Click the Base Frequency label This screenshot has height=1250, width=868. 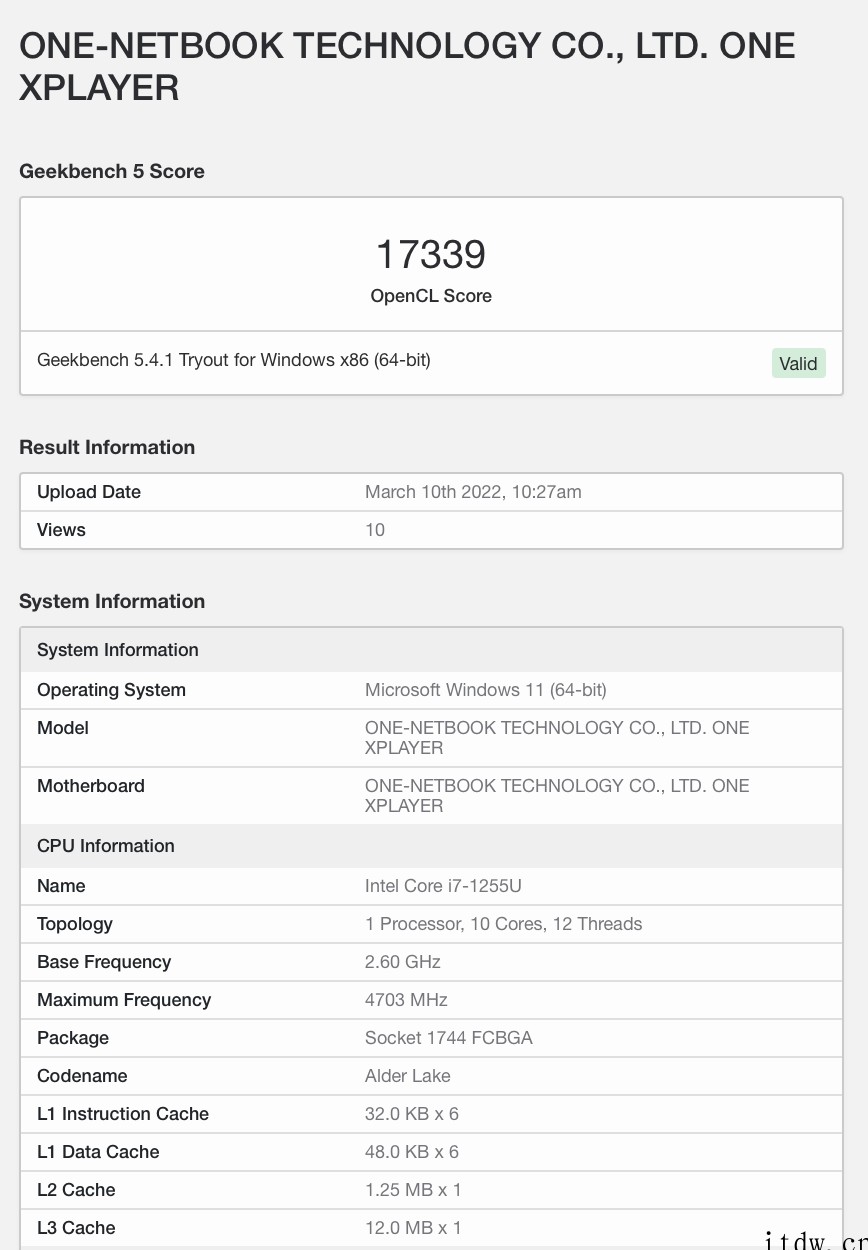[x=104, y=962]
